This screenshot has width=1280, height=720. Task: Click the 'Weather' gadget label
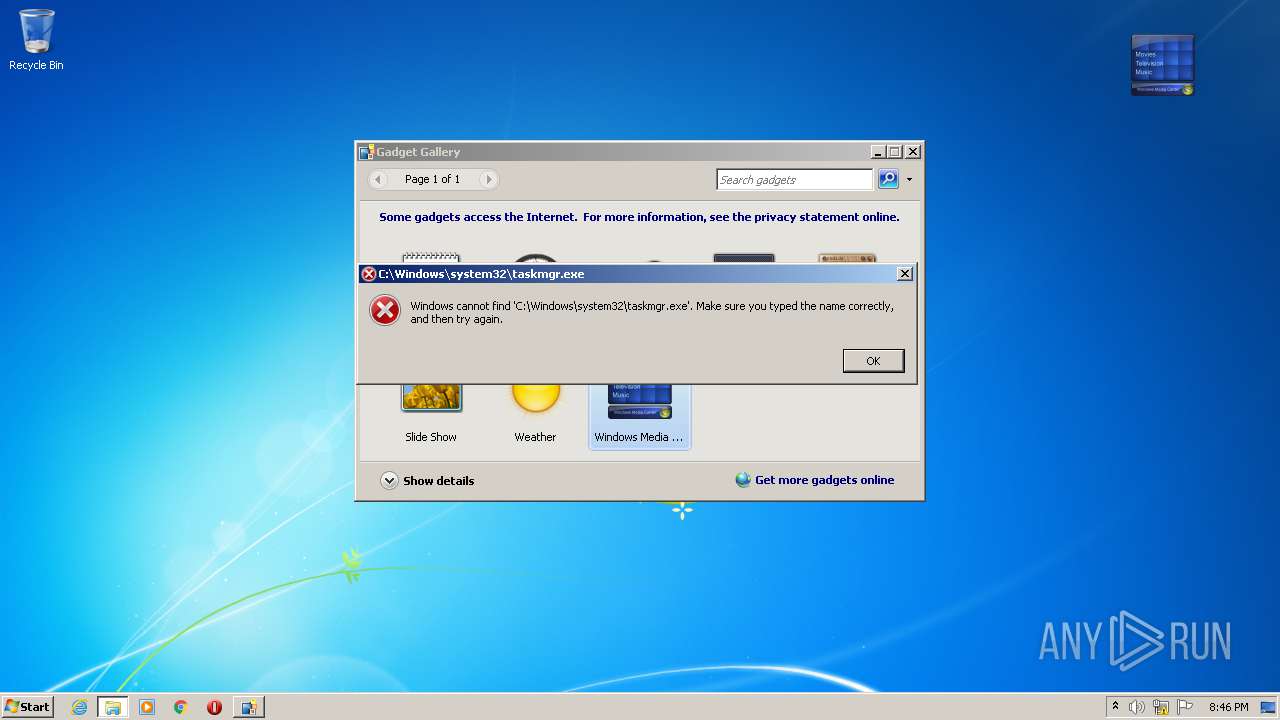pos(535,437)
